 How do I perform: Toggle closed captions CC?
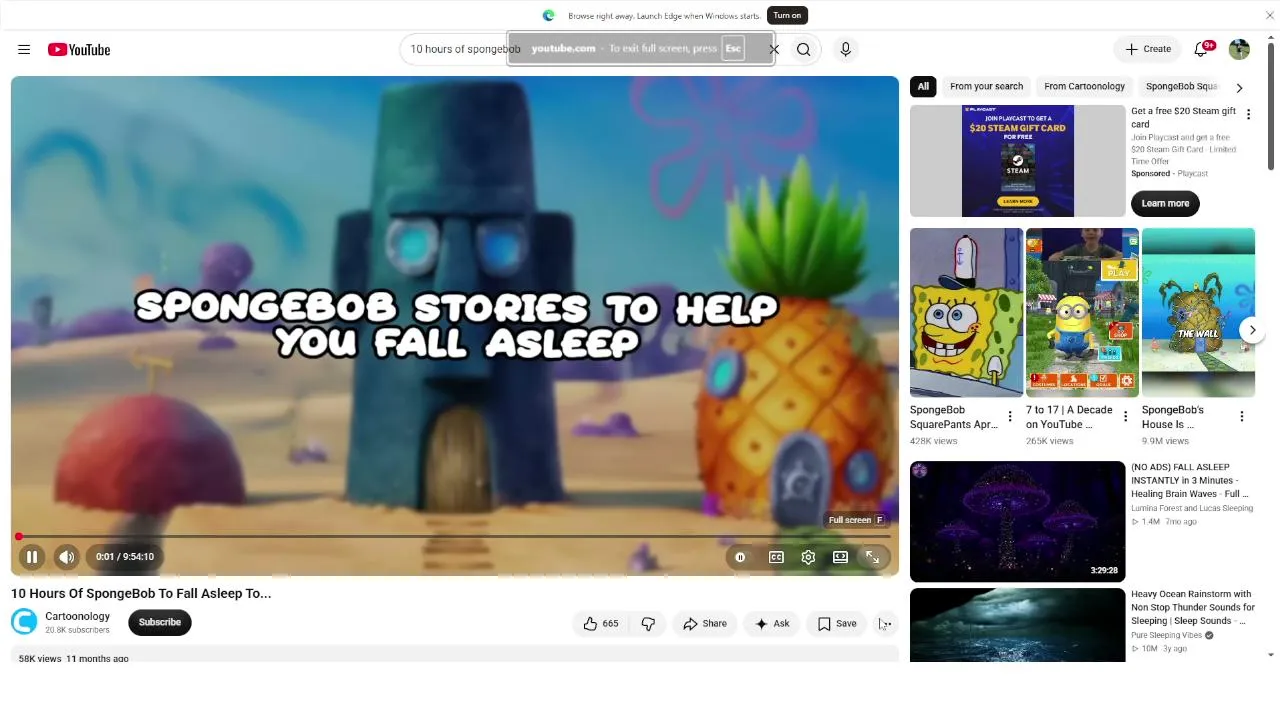point(776,557)
